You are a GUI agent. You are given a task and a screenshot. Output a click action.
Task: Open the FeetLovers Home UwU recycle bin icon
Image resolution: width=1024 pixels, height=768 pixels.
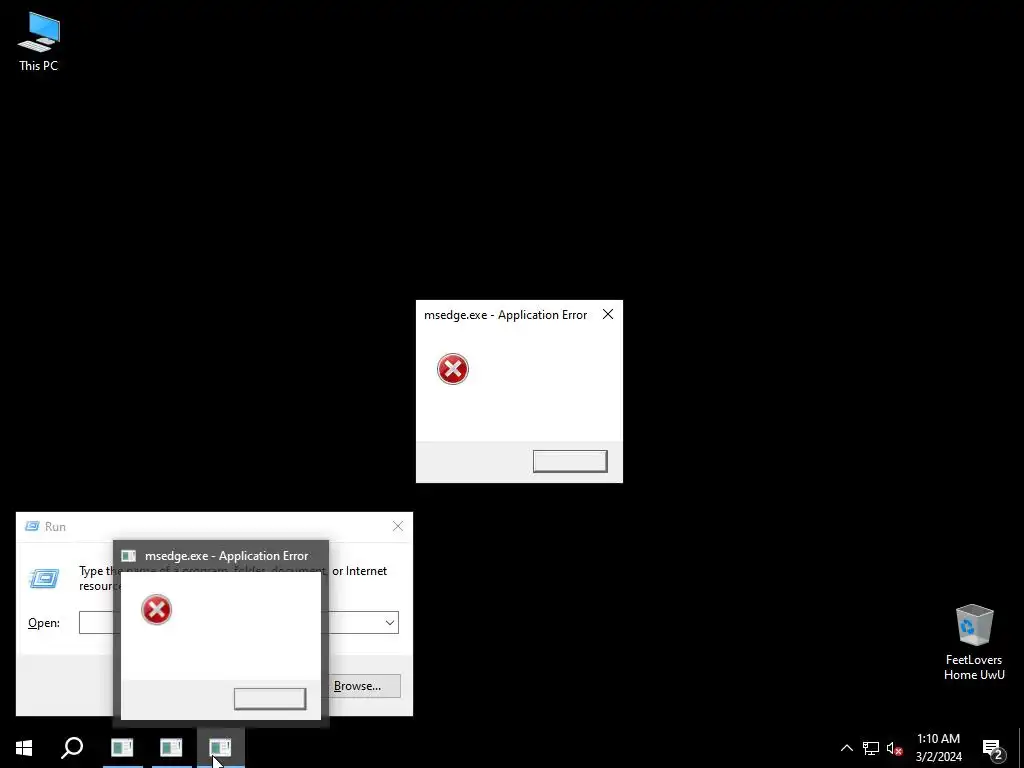click(974, 643)
